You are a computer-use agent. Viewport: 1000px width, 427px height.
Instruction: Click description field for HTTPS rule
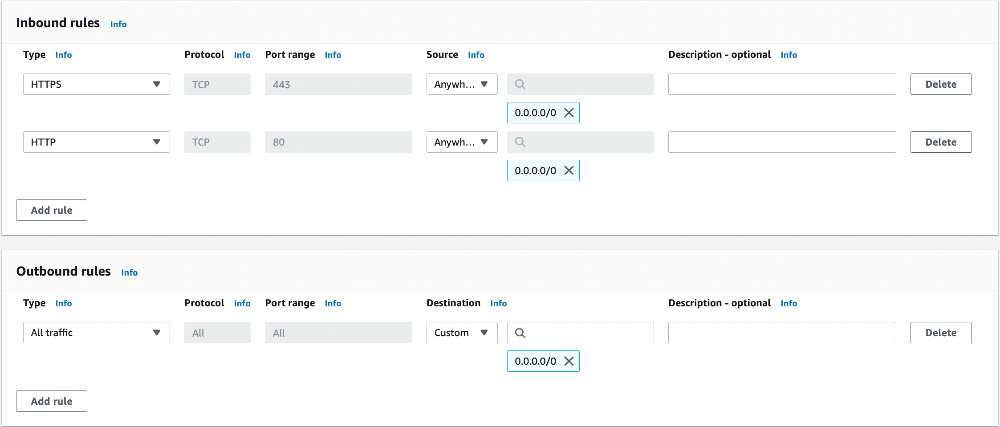point(781,85)
